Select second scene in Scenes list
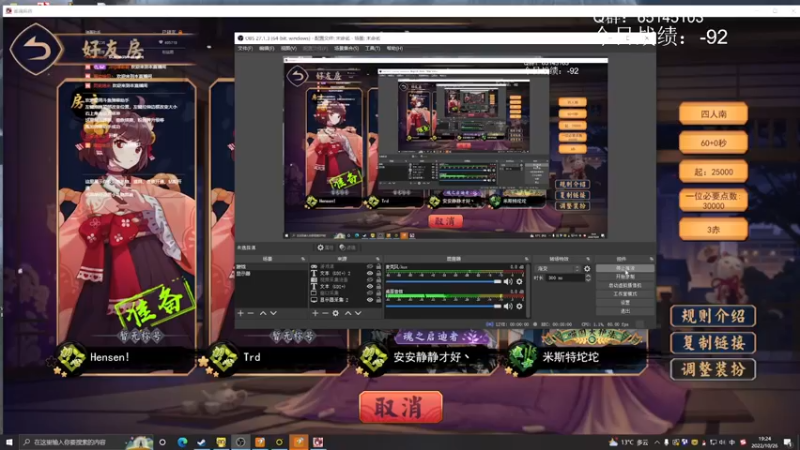 tap(271, 273)
